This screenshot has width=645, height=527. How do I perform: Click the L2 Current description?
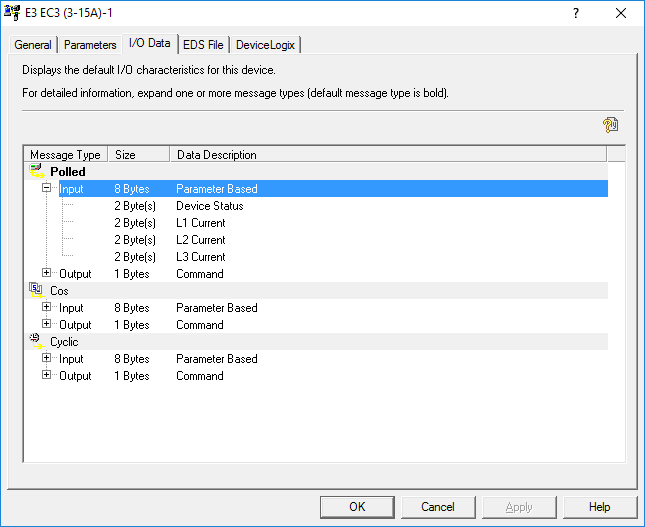[201, 240]
